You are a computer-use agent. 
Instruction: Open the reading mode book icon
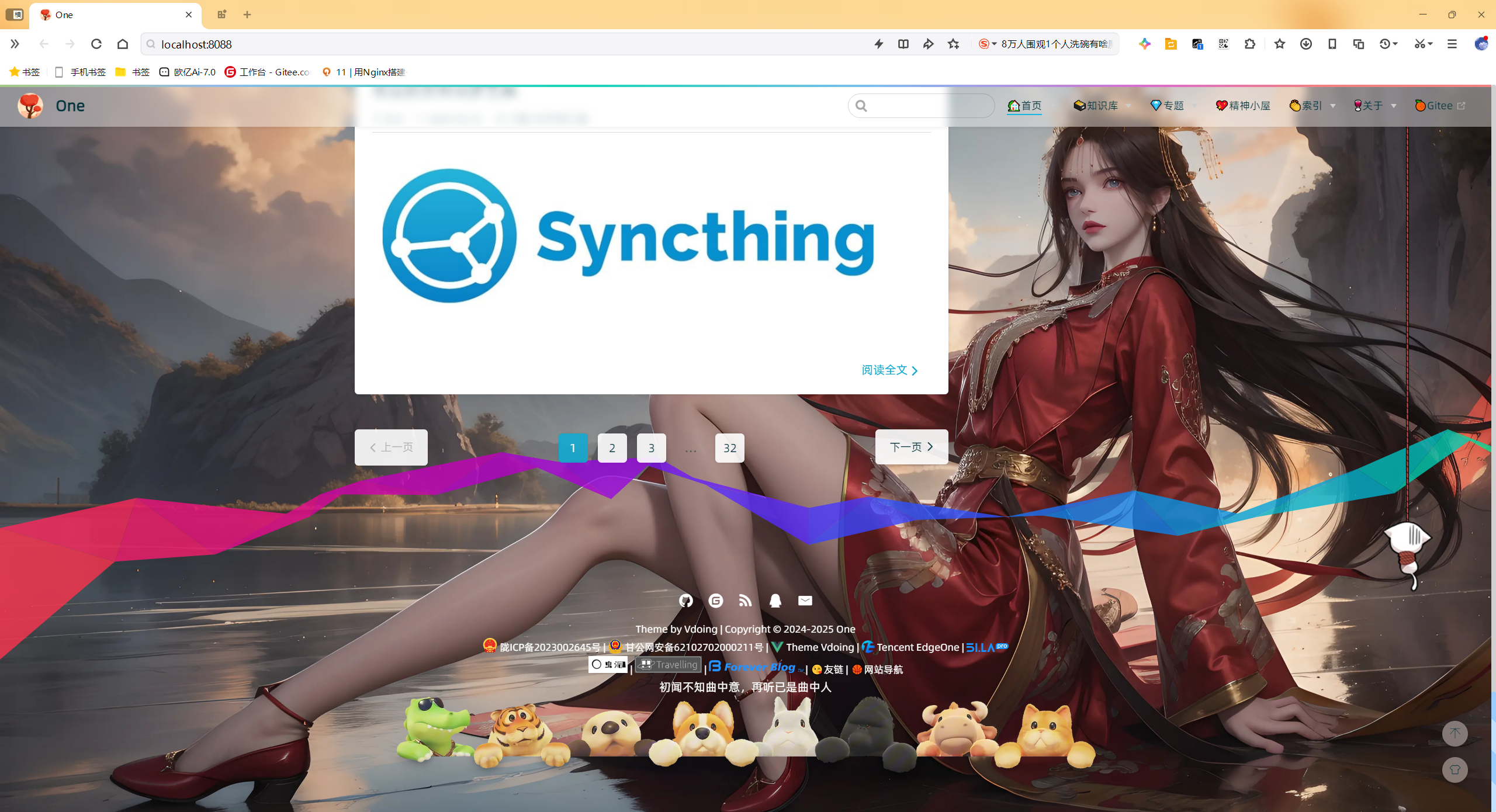(903, 44)
